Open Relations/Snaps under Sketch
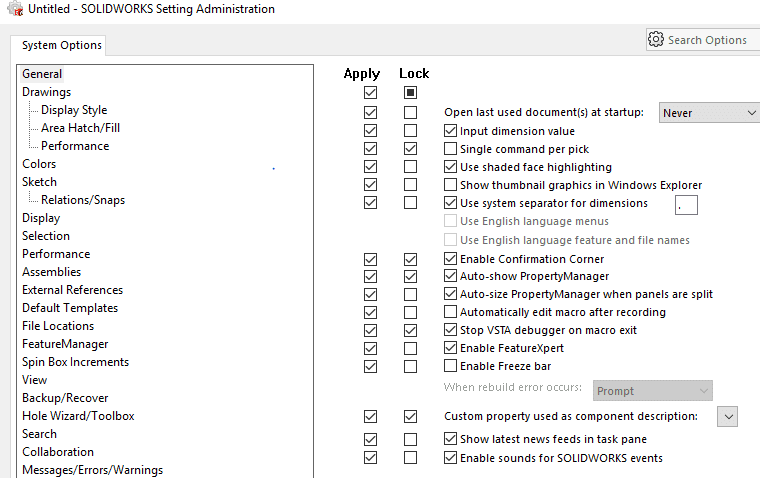 pos(83,200)
